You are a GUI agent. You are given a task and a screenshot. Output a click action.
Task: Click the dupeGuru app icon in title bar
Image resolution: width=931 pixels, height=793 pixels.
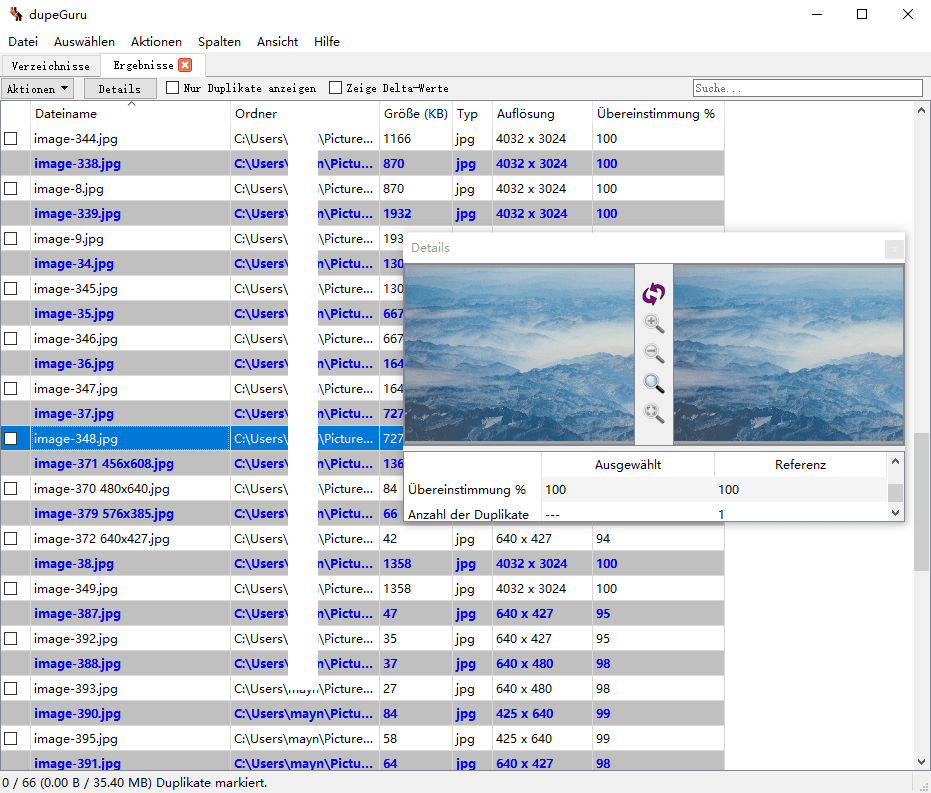(x=15, y=14)
